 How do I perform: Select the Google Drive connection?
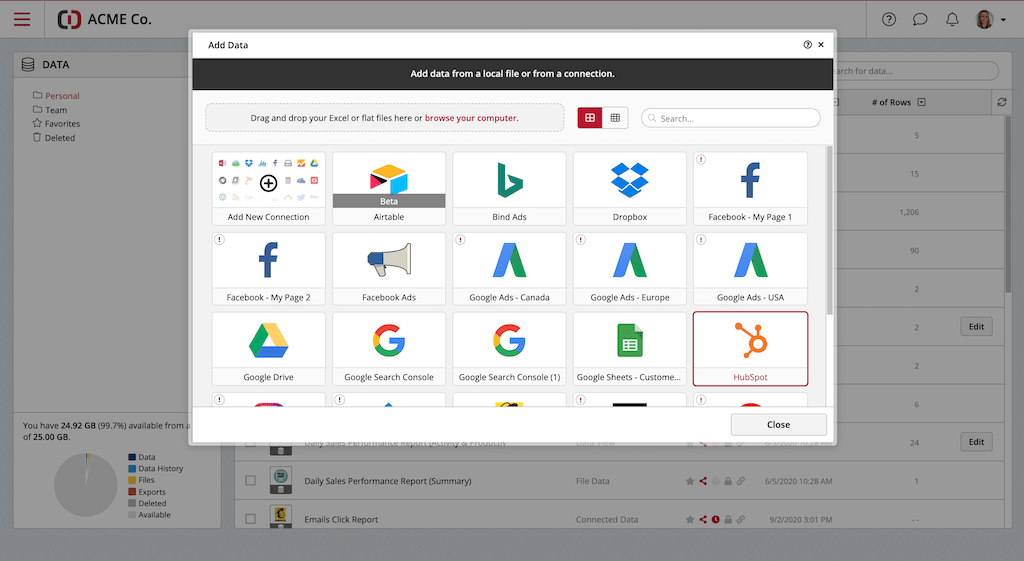point(268,349)
